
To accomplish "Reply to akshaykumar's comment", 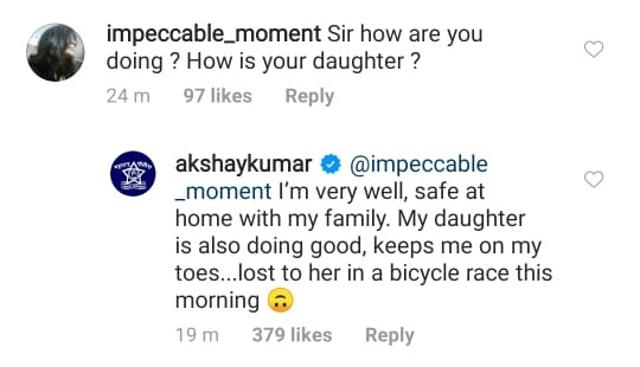I will (389, 336).
